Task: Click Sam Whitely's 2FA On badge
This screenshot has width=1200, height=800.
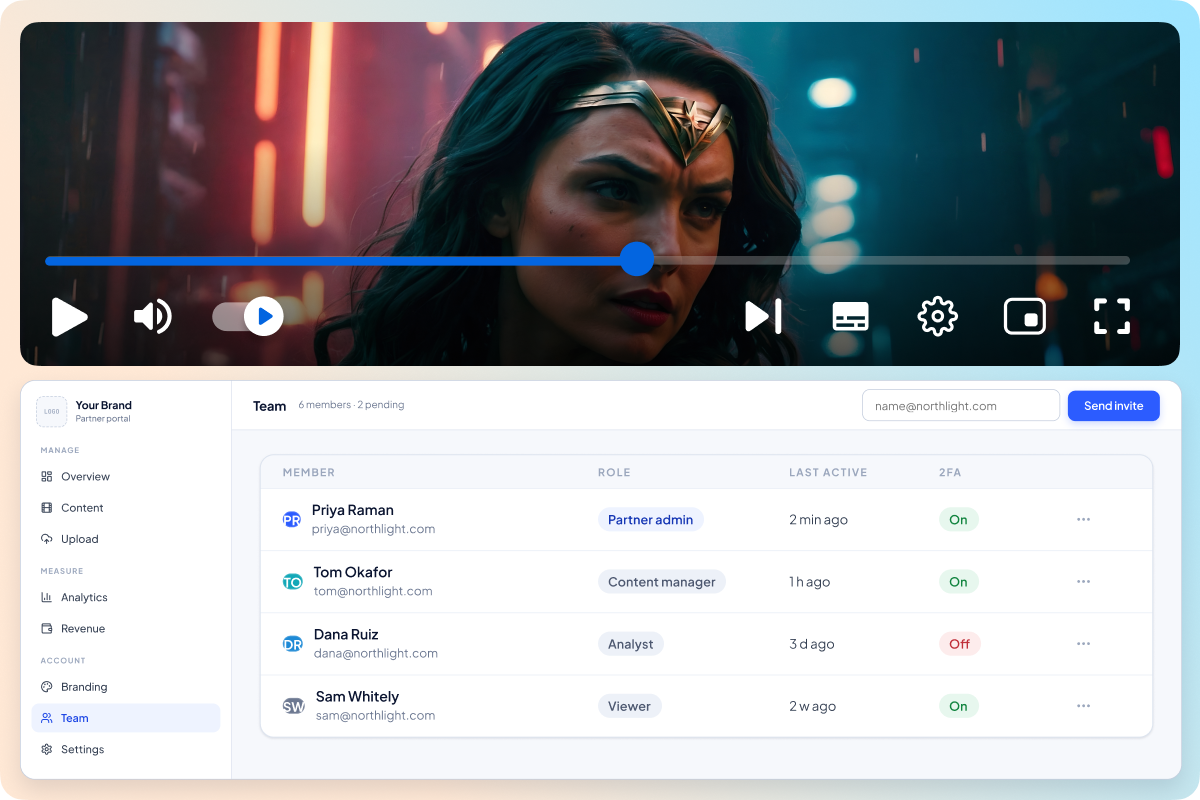Action: pos(958,706)
